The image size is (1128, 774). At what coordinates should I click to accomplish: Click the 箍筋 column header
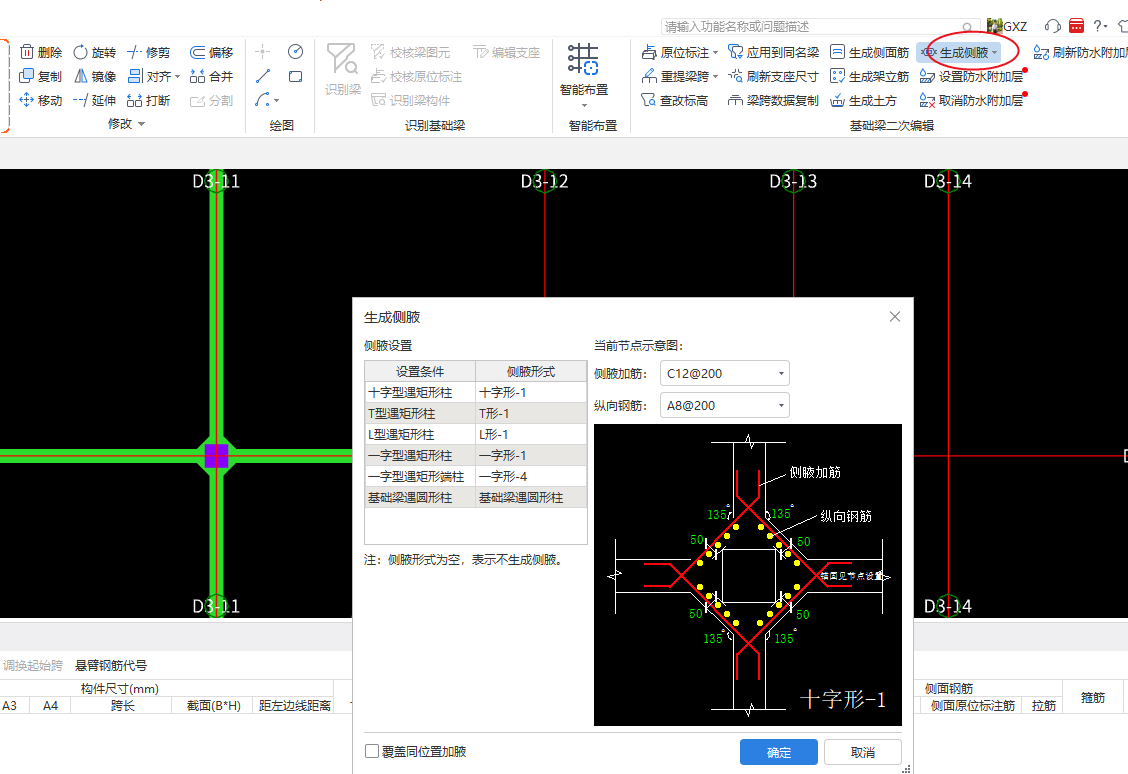click(x=1093, y=697)
